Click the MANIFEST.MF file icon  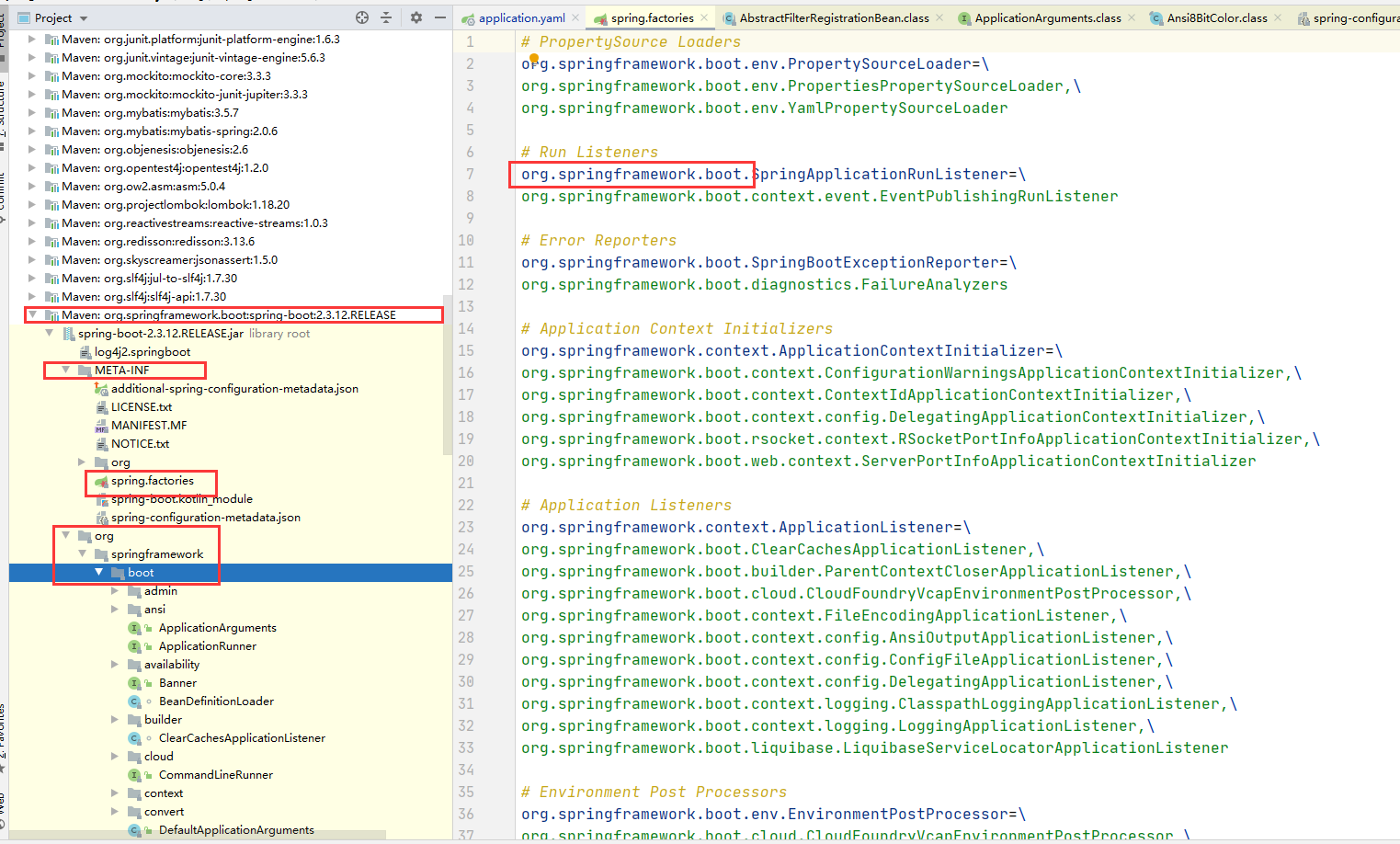pyautogui.click(x=101, y=426)
